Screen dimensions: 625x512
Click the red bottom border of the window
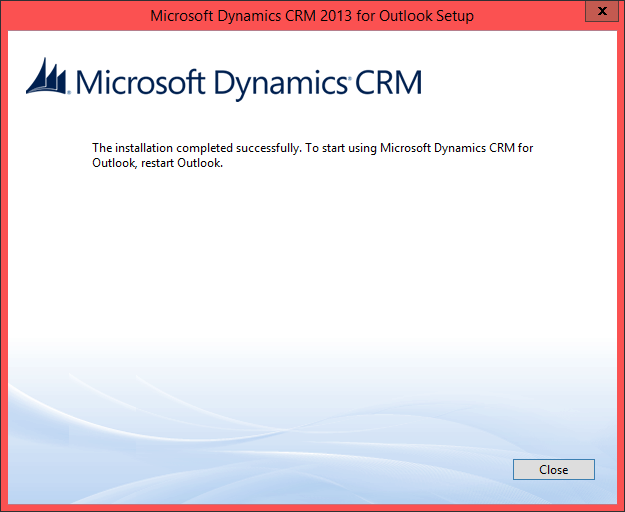[x=312, y=508]
